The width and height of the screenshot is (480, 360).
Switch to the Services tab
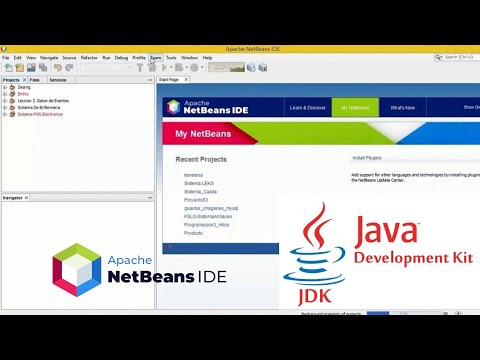coord(58,80)
